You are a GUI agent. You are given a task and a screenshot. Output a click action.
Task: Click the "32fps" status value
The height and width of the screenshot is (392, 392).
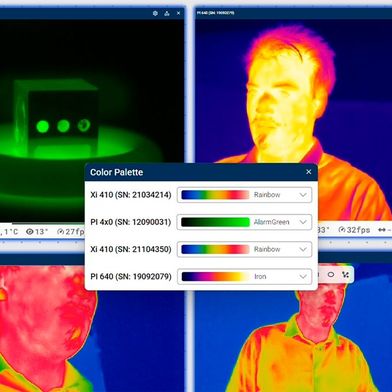point(358,230)
